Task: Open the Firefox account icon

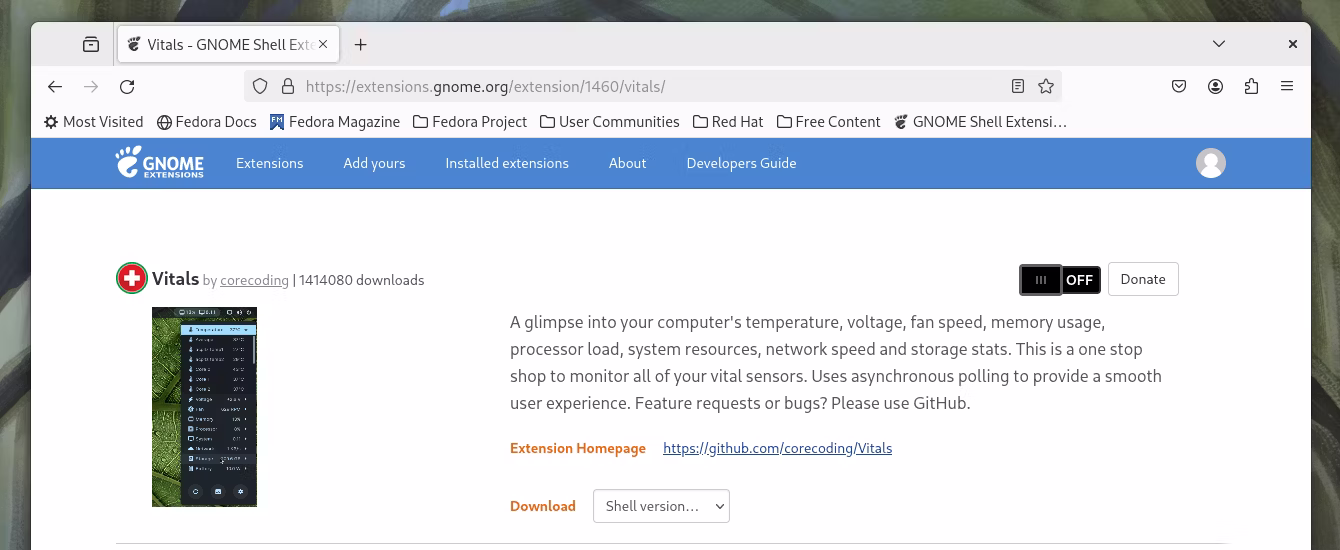Action: [1215, 87]
